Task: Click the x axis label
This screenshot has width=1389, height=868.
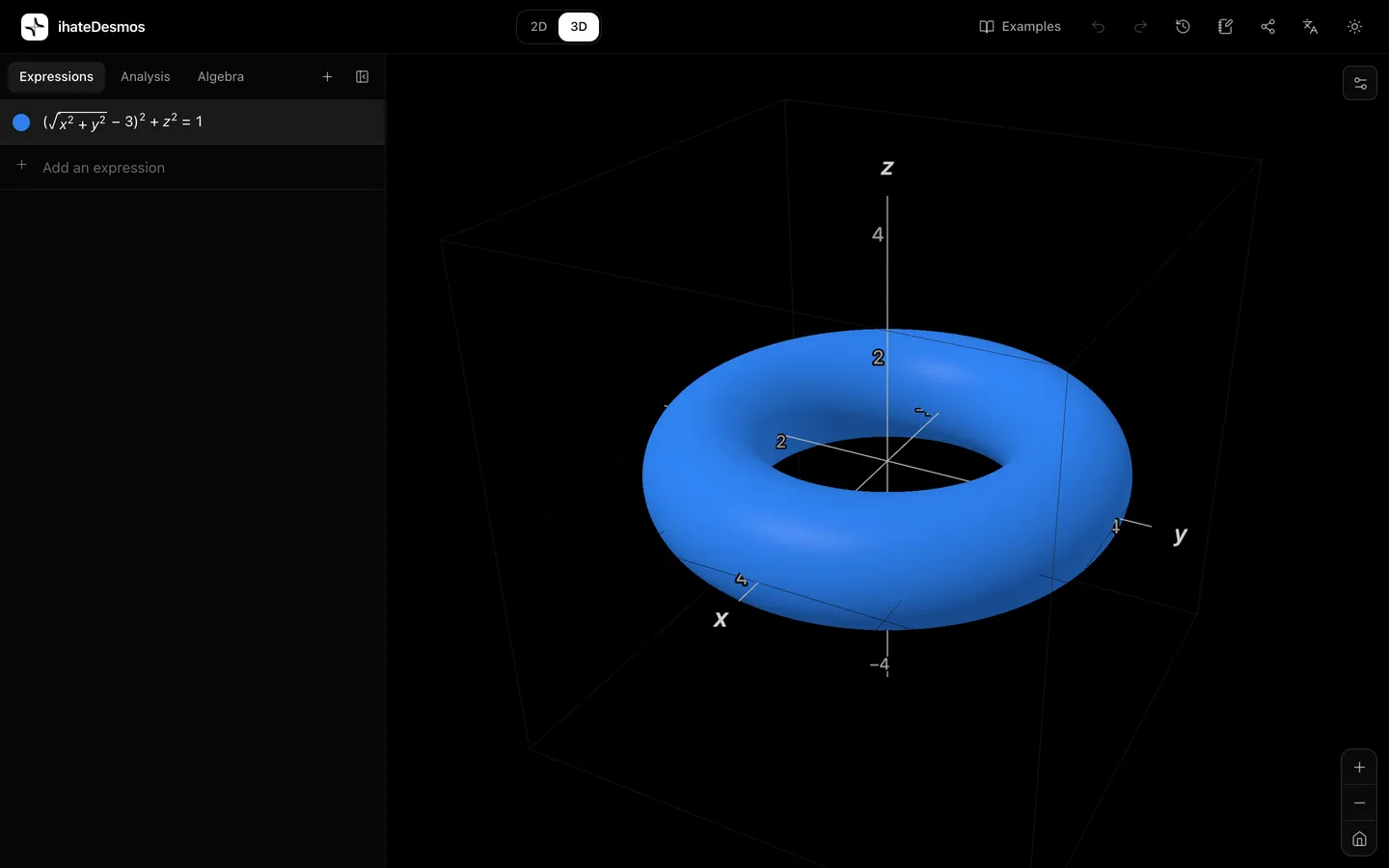Action: [x=721, y=619]
